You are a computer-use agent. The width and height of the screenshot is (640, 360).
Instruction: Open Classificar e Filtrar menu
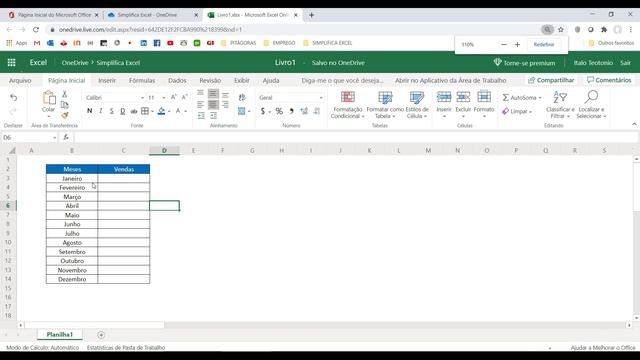coord(560,105)
